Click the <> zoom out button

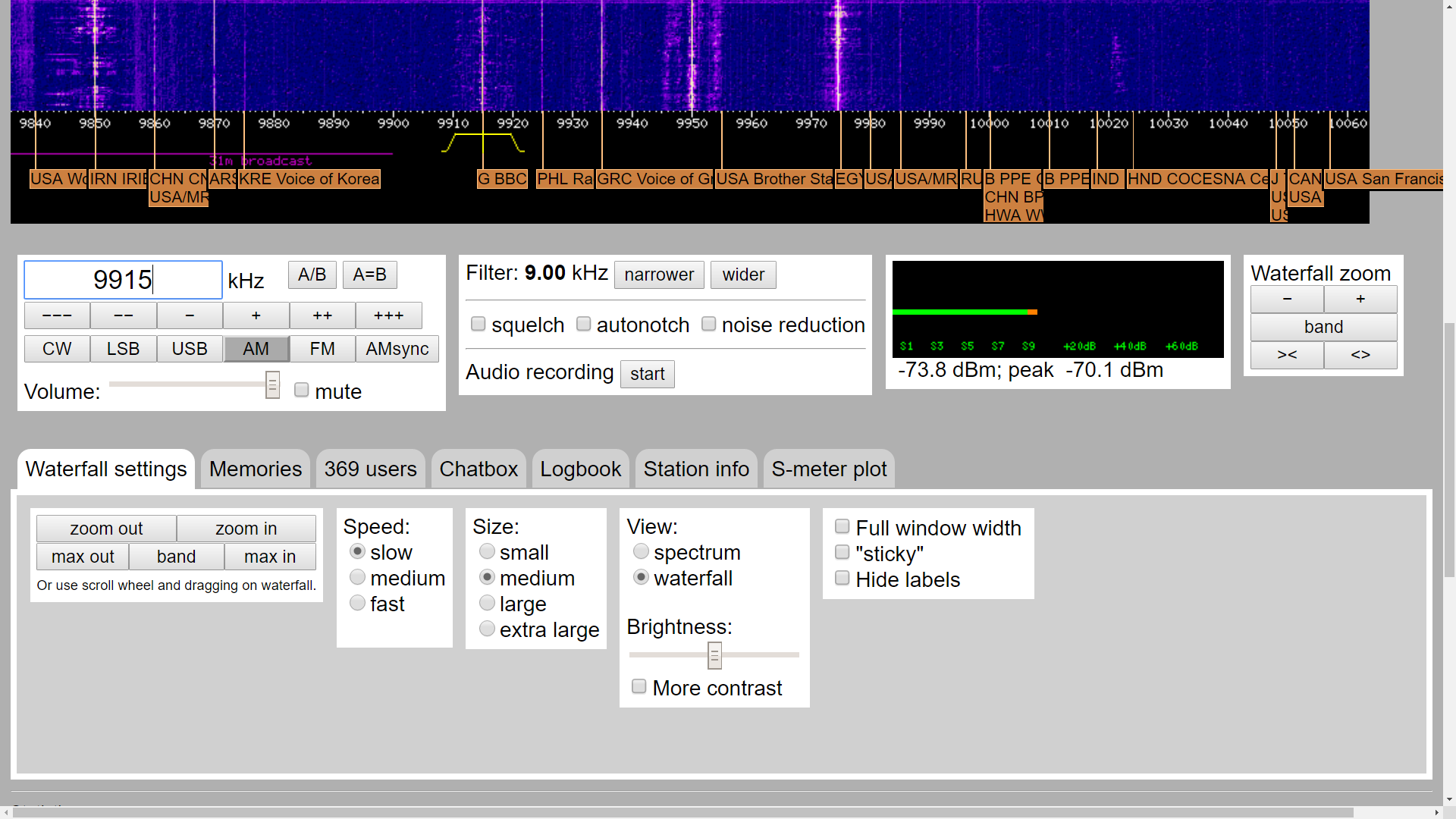tap(1360, 355)
